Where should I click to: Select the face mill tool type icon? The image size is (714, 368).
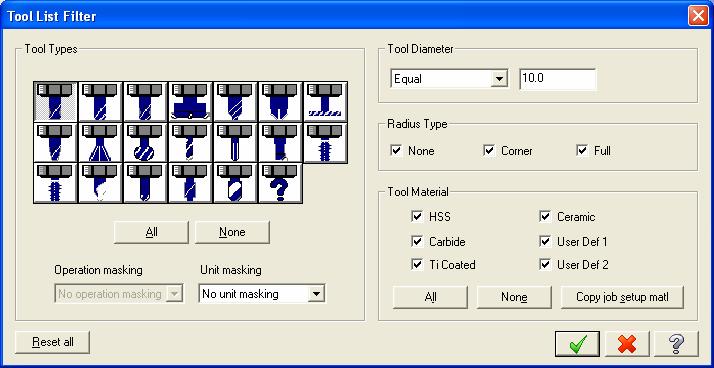[x=190, y=102]
